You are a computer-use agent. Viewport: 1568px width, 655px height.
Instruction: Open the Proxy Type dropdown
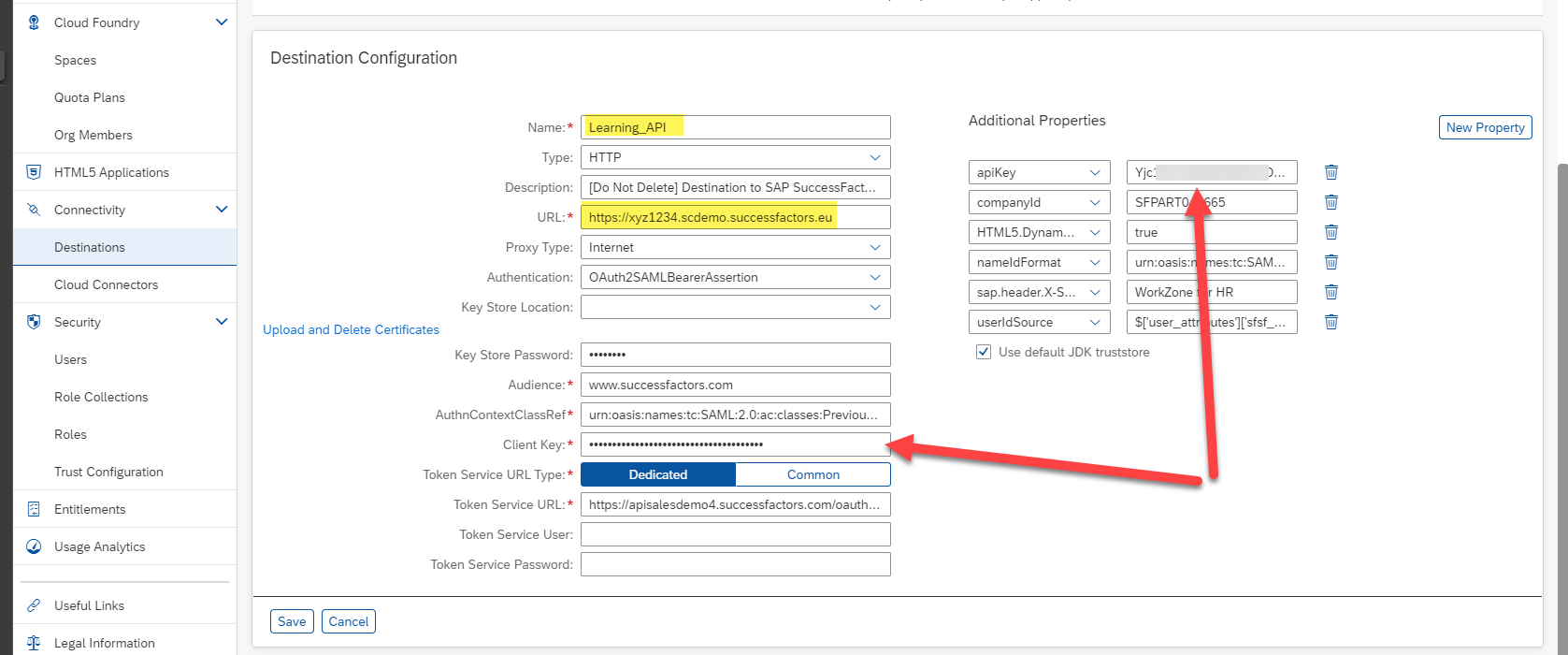[875, 247]
